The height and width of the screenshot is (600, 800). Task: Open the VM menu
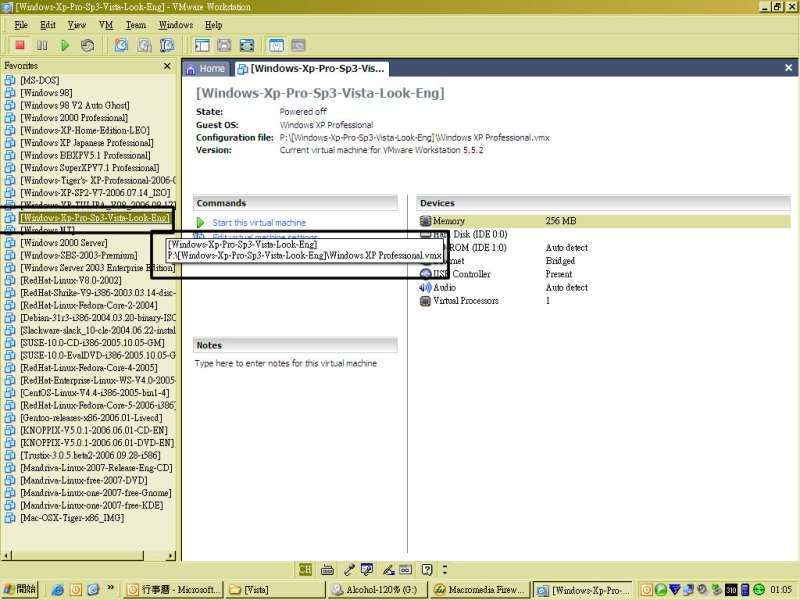[106, 25]
